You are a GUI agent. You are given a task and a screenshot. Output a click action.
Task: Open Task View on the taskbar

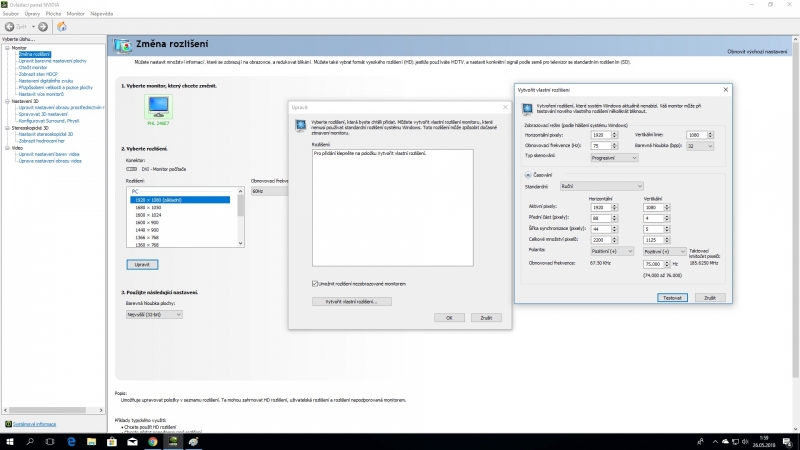tap(50, 442)
